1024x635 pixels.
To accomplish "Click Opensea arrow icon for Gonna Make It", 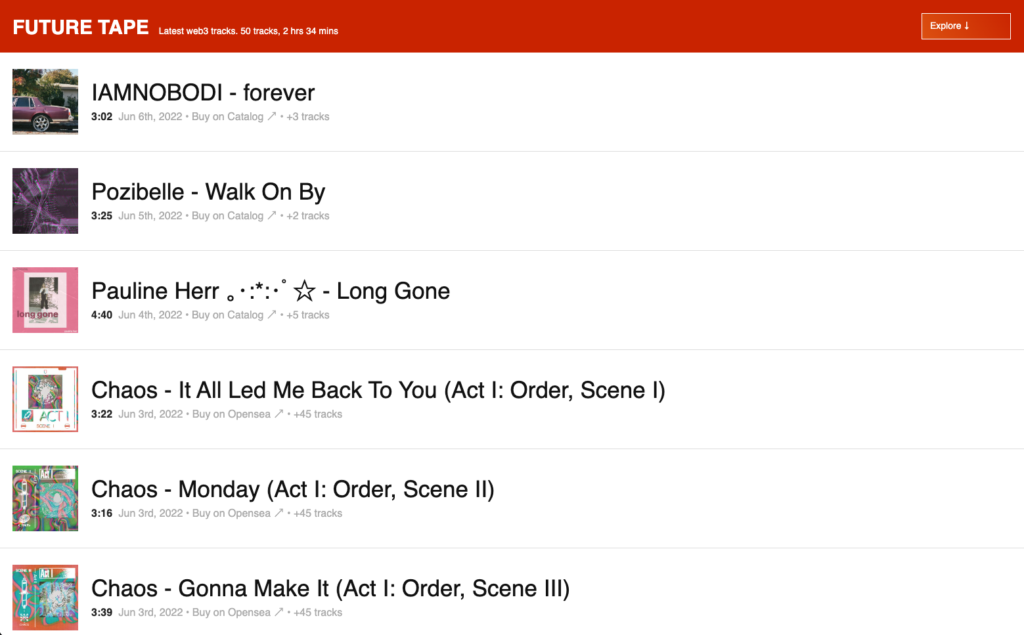I will click(279, 613).
